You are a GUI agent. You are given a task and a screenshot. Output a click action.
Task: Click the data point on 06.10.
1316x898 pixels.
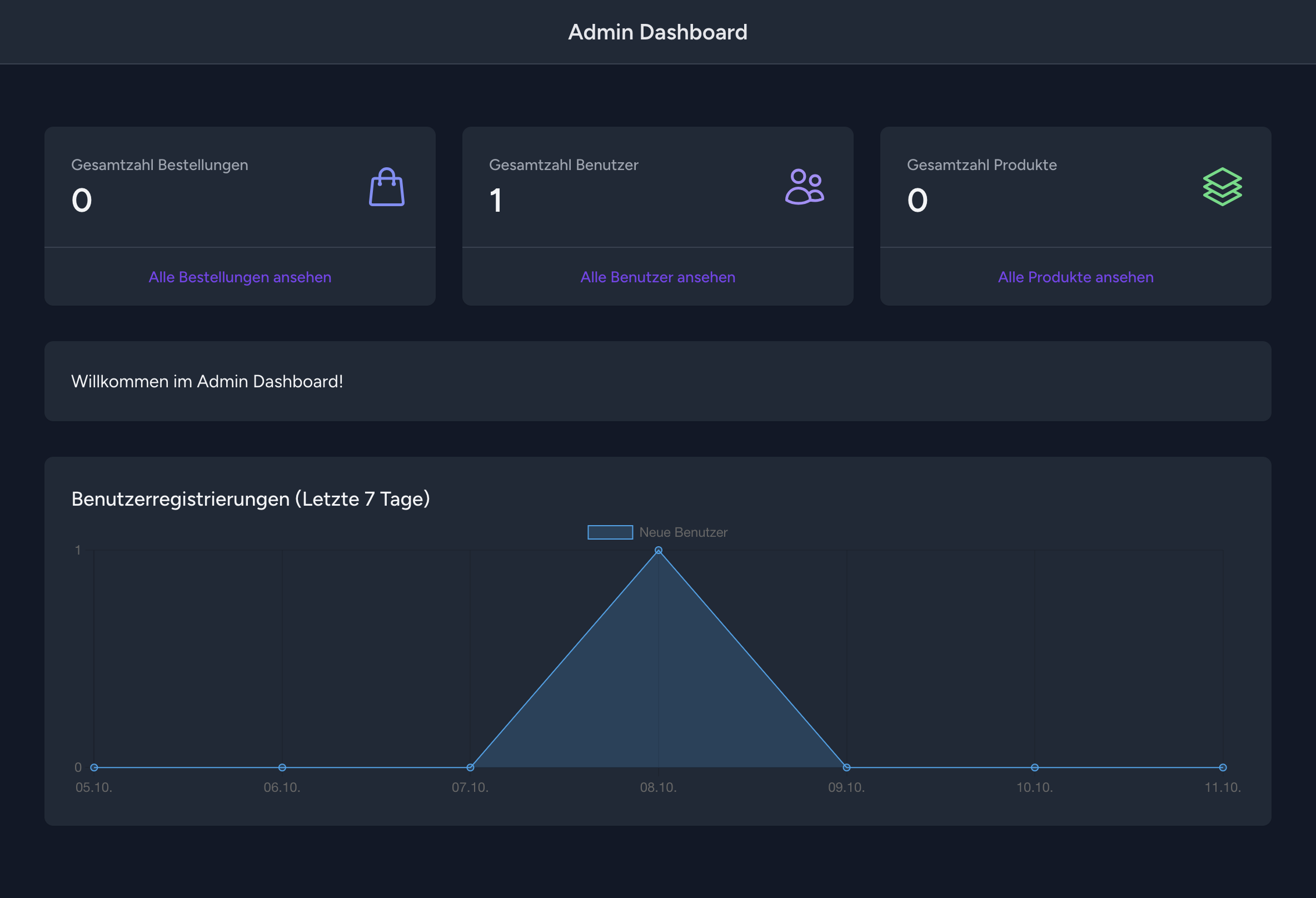coord(282,767)
